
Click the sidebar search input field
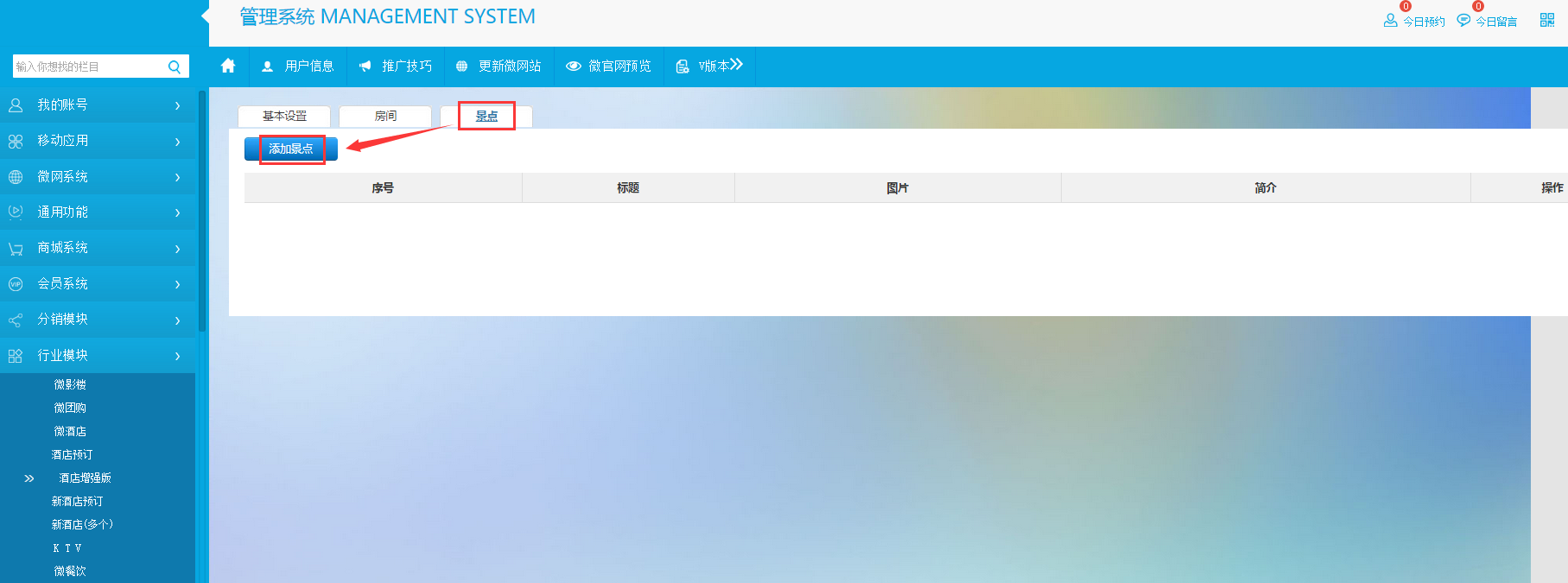click(x=86, y=67)
